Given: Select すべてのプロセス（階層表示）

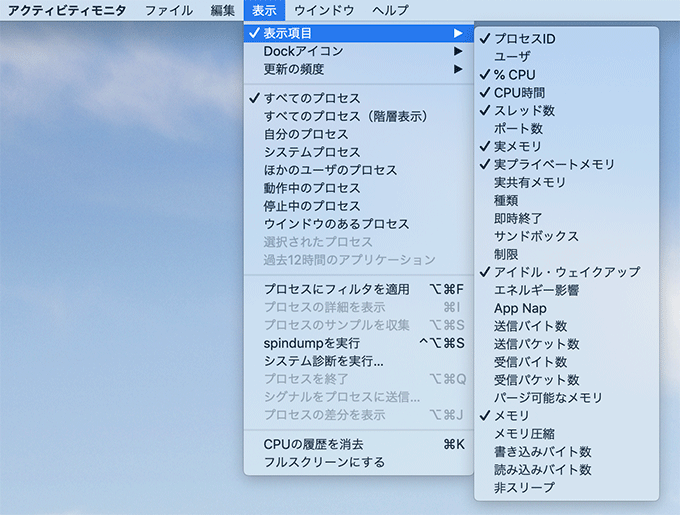Looking at the screenshot, I should (340, 116).
